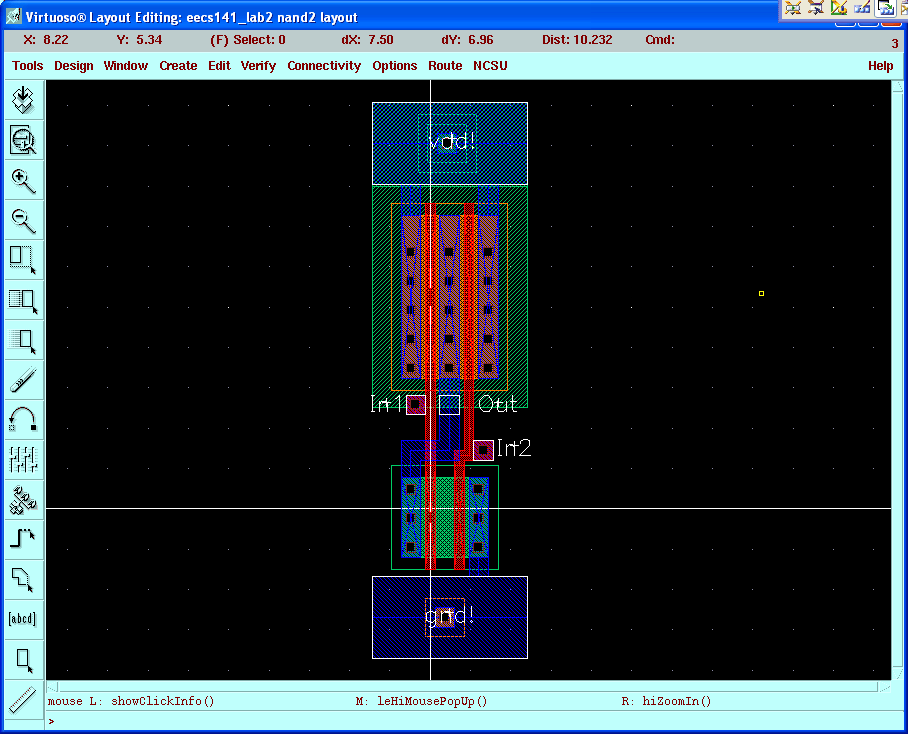Activate the Stretch tool icon
908x734 pixels.
[x=23, y=260]
